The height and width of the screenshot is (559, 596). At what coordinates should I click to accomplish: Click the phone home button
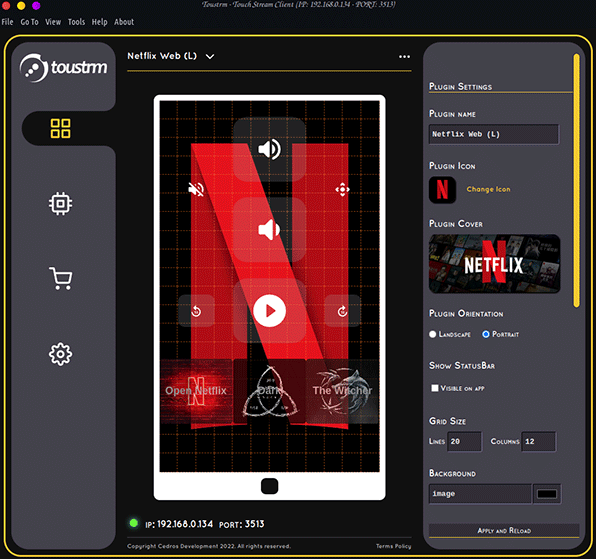tap(269, 486)
